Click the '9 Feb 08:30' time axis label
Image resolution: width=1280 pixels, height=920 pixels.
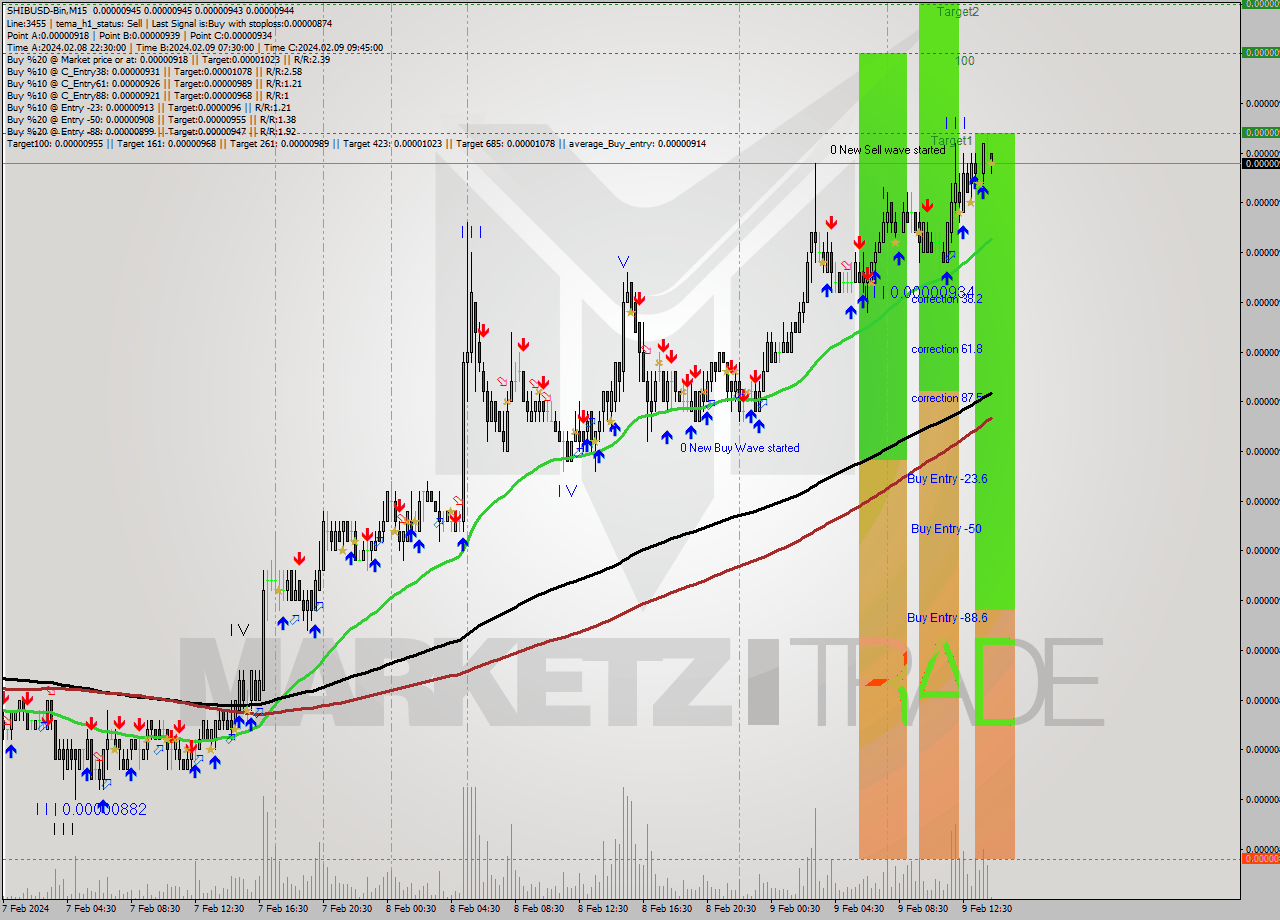923,909
